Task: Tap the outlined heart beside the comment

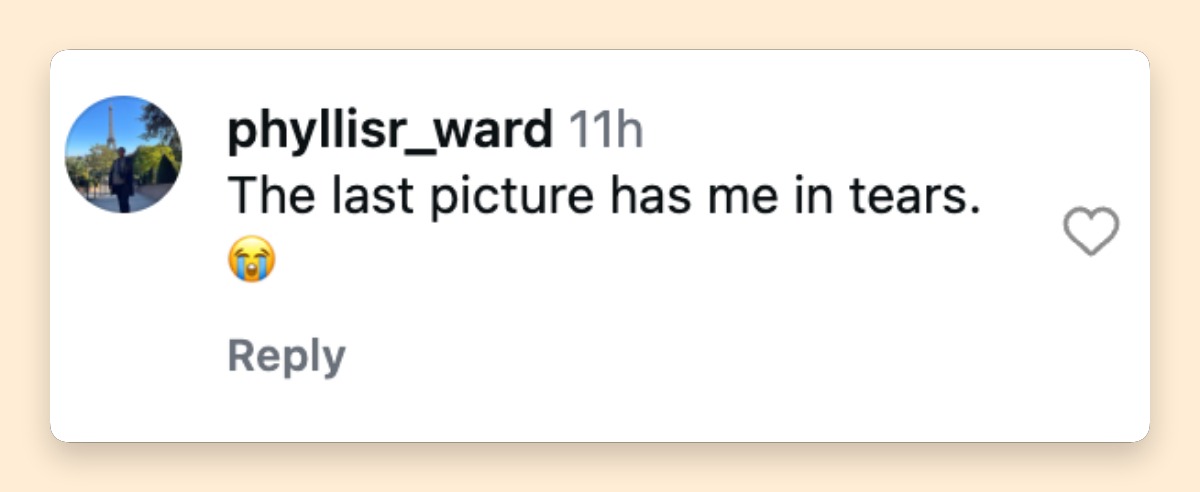Action: pyautogui.click(x=1090, y=232)
